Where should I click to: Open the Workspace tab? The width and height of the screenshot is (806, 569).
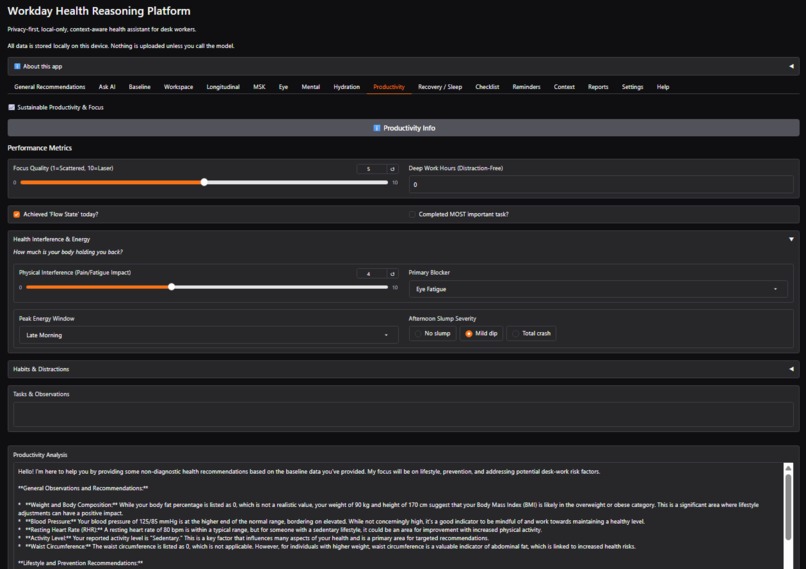[178, 87]
